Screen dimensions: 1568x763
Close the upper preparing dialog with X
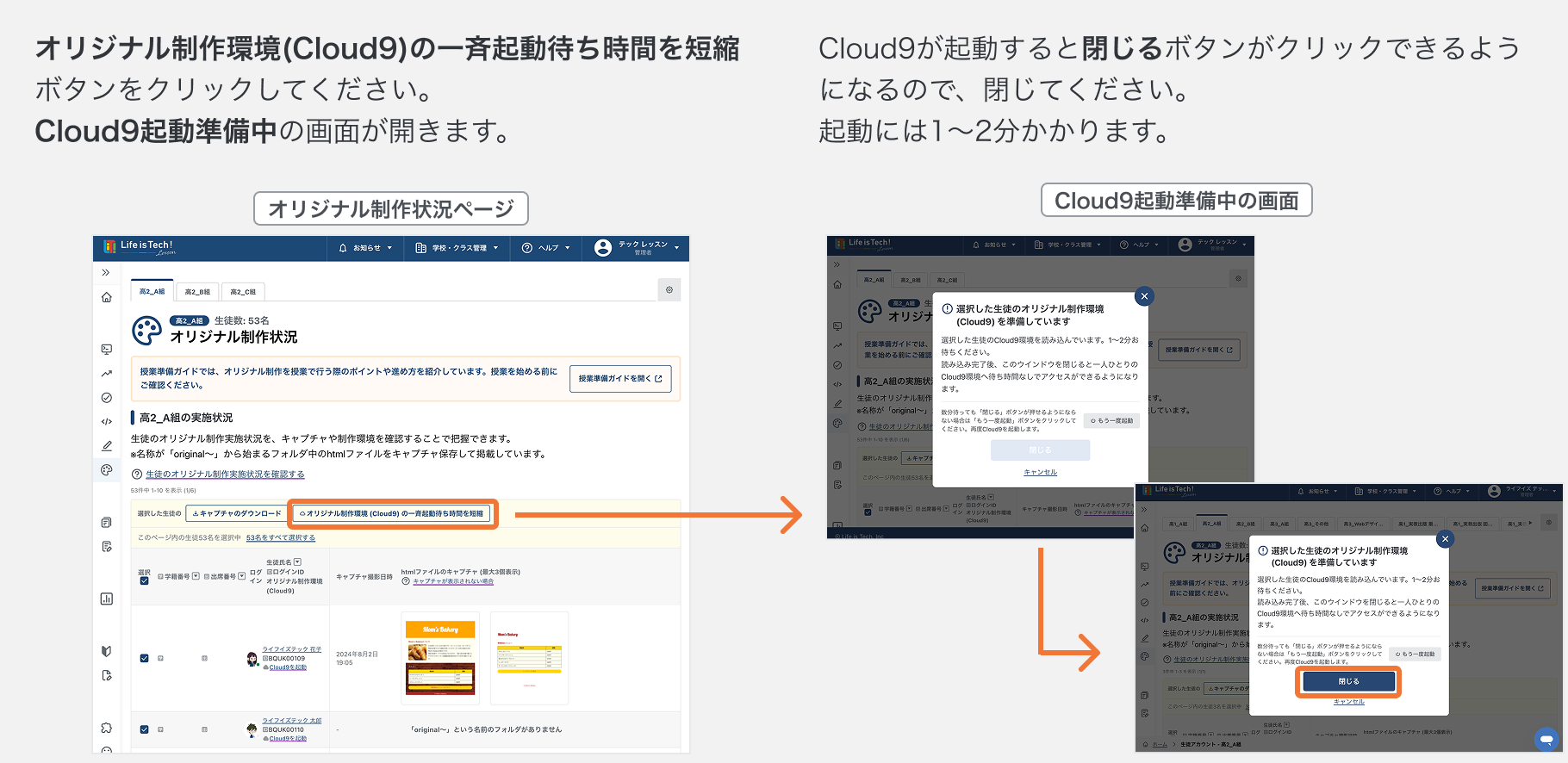coord(1144,296)
